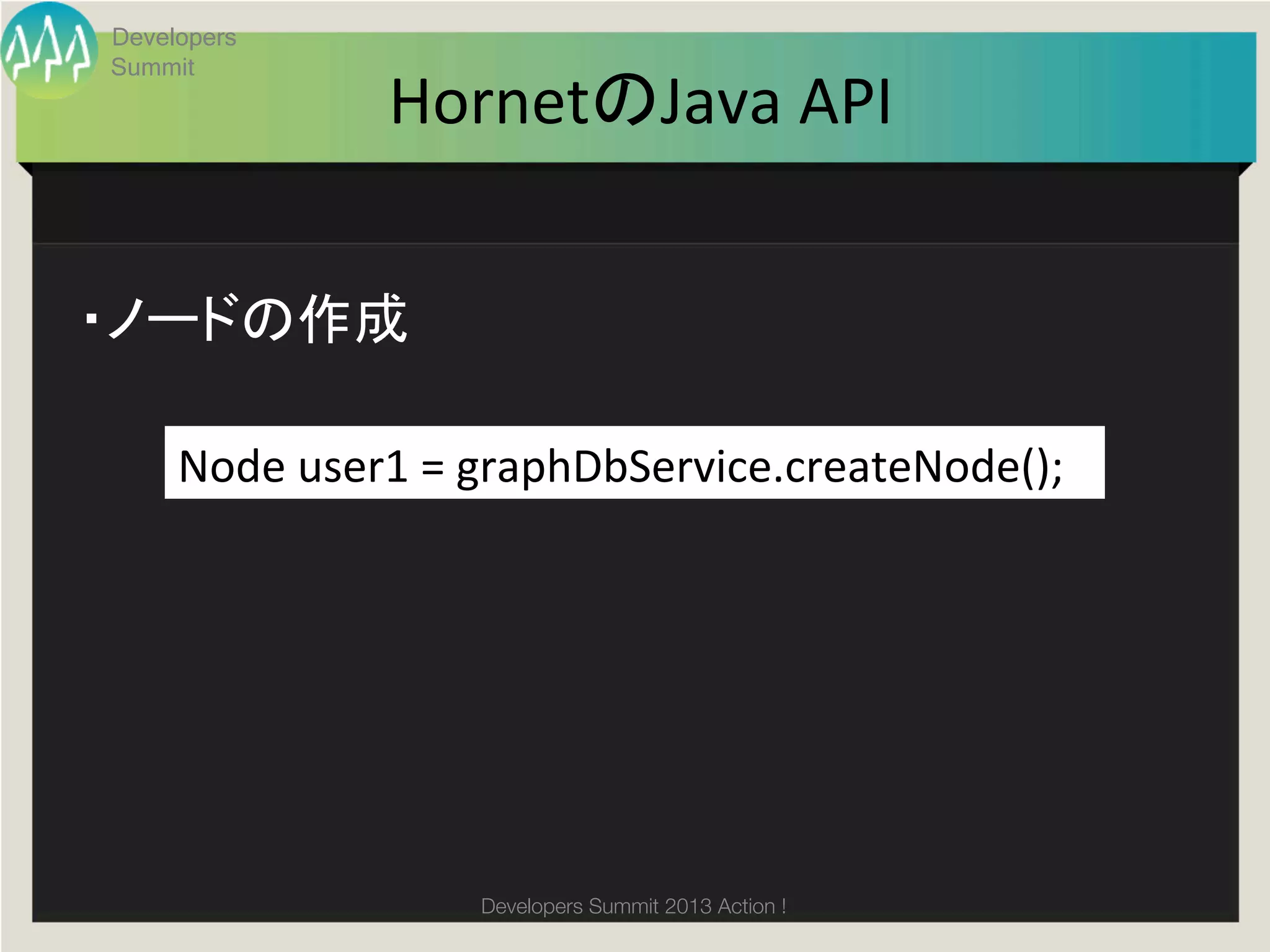Click the createNode code snippet box
Screen dimensions: 1270x952
click(x=634, y=462)
